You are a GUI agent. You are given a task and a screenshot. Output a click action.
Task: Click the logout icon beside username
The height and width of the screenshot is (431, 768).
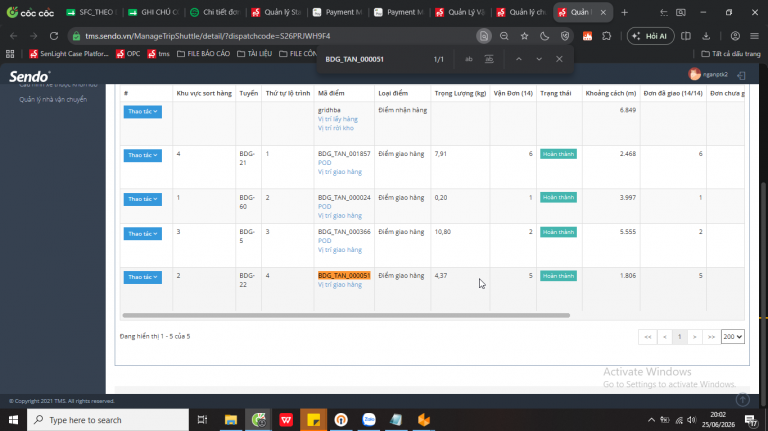[742, 75]
